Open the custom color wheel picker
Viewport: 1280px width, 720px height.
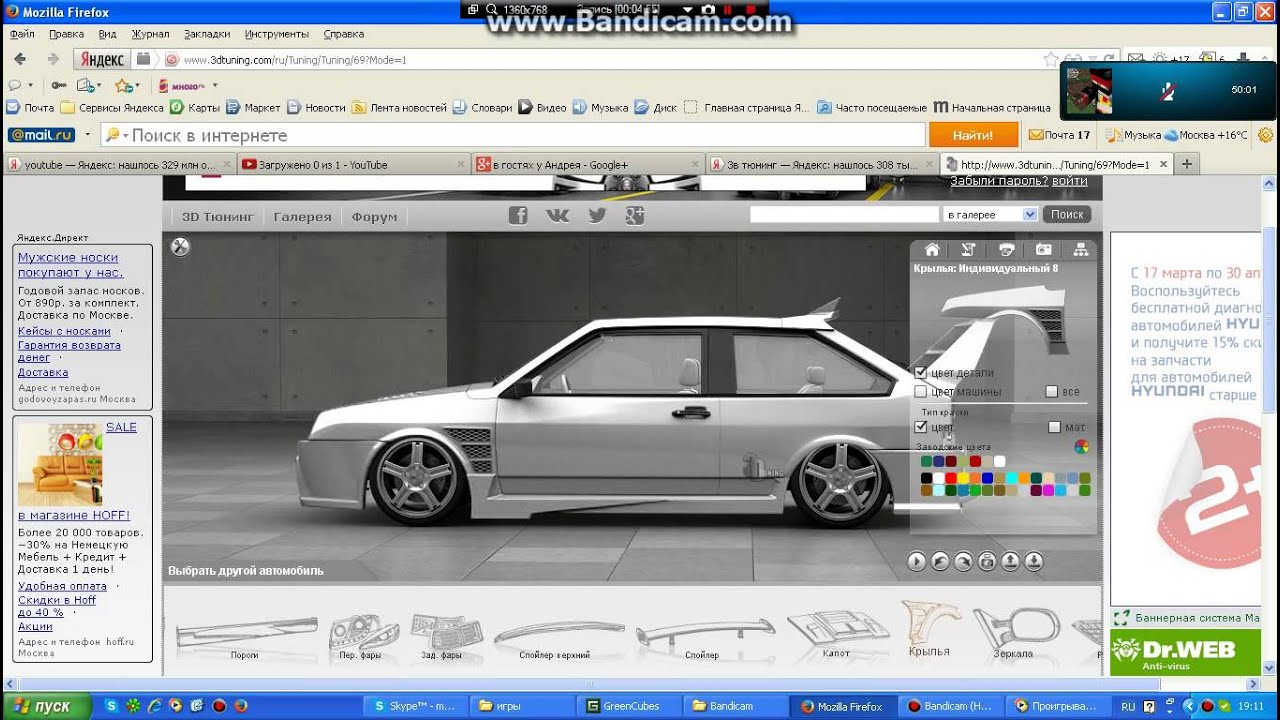1082,447
